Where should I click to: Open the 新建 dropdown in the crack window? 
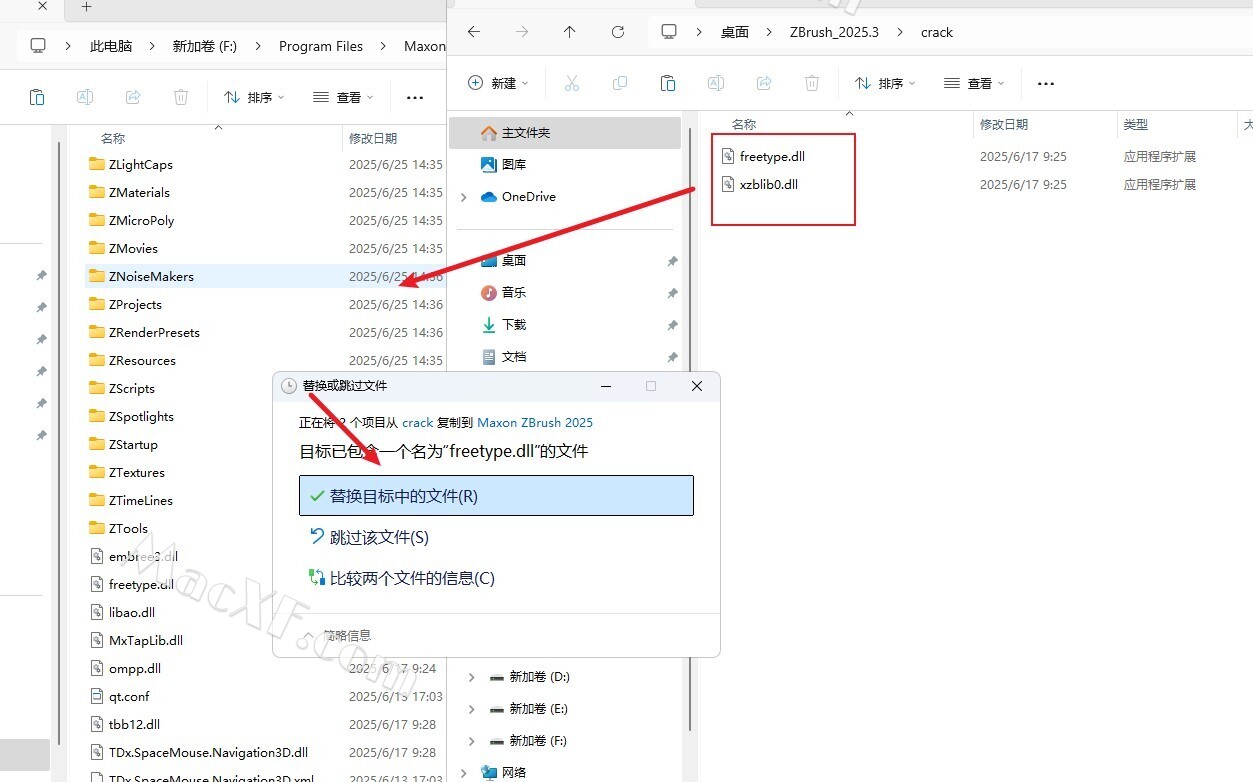498,83
